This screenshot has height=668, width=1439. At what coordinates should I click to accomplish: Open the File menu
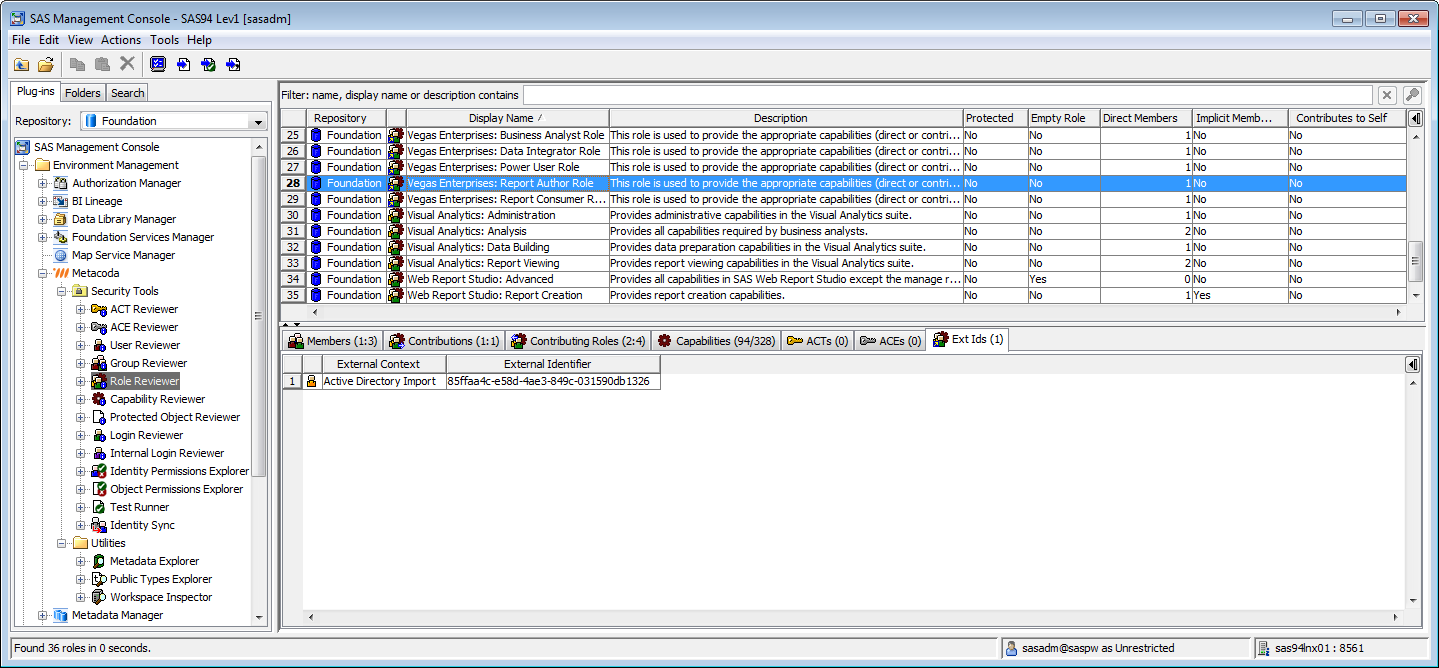[21, 40]
